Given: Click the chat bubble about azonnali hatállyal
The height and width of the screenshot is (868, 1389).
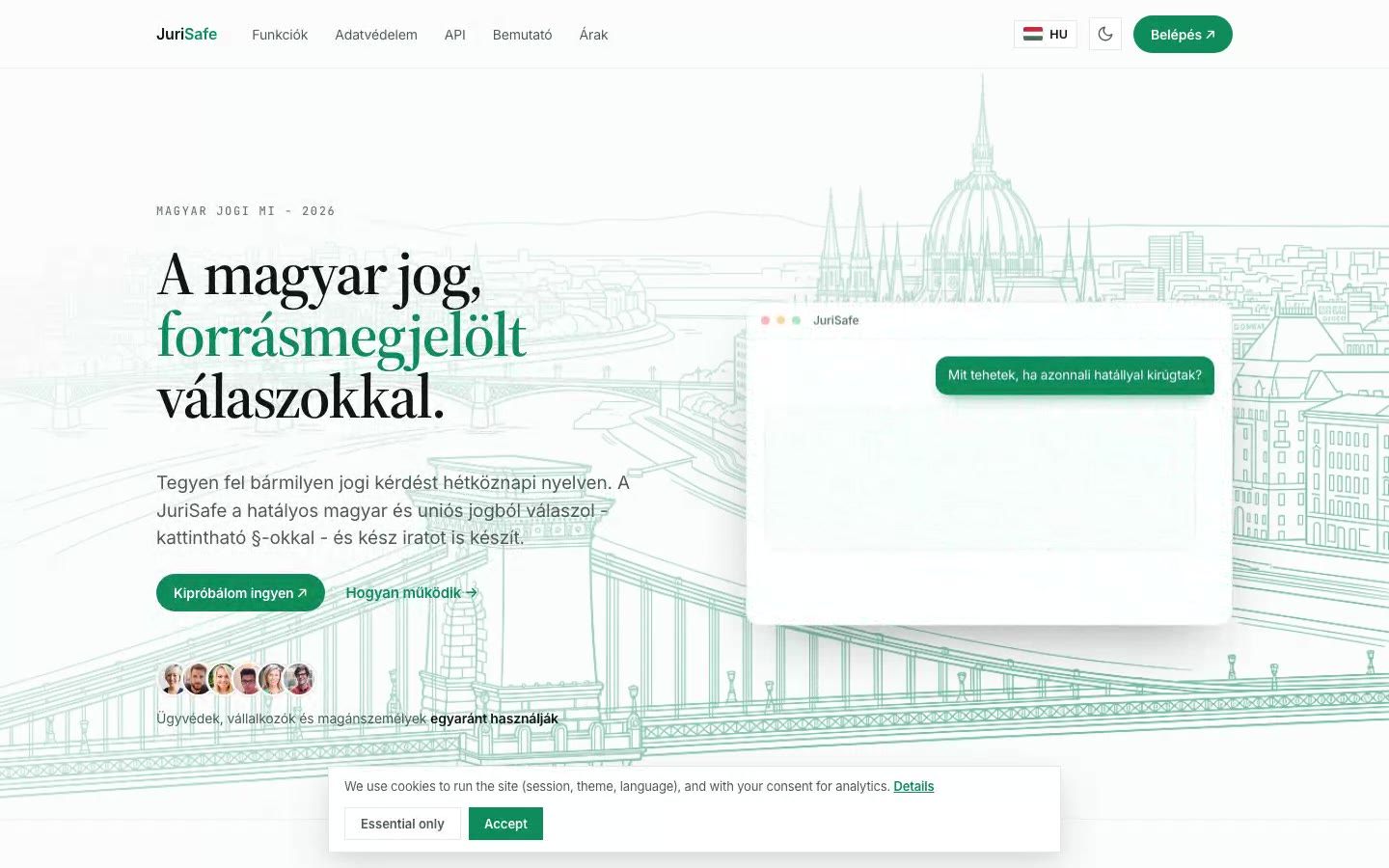Looking at the screenshot, I should click(1075, 375).
